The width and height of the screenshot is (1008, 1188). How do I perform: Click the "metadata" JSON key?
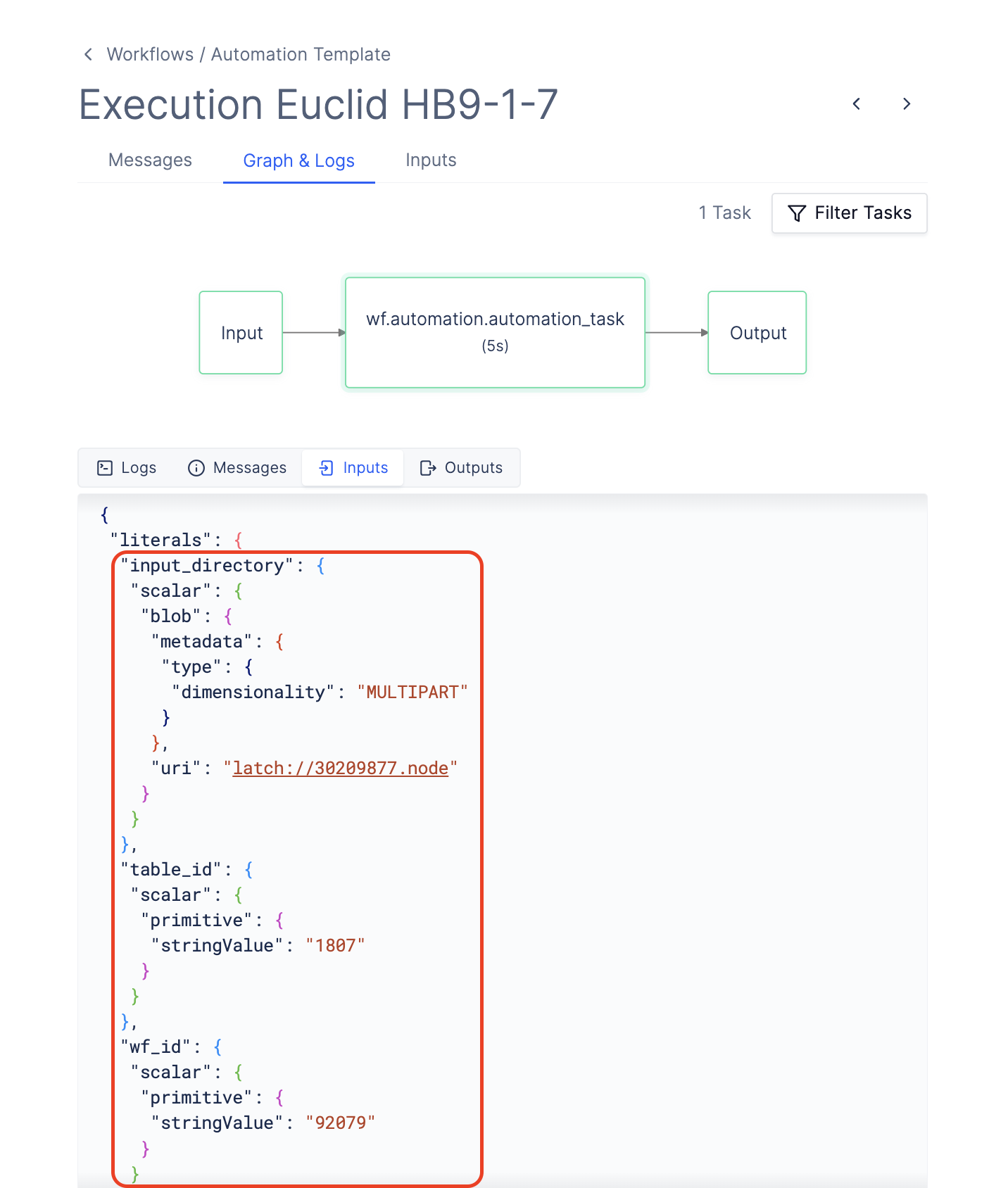point(202,641)
